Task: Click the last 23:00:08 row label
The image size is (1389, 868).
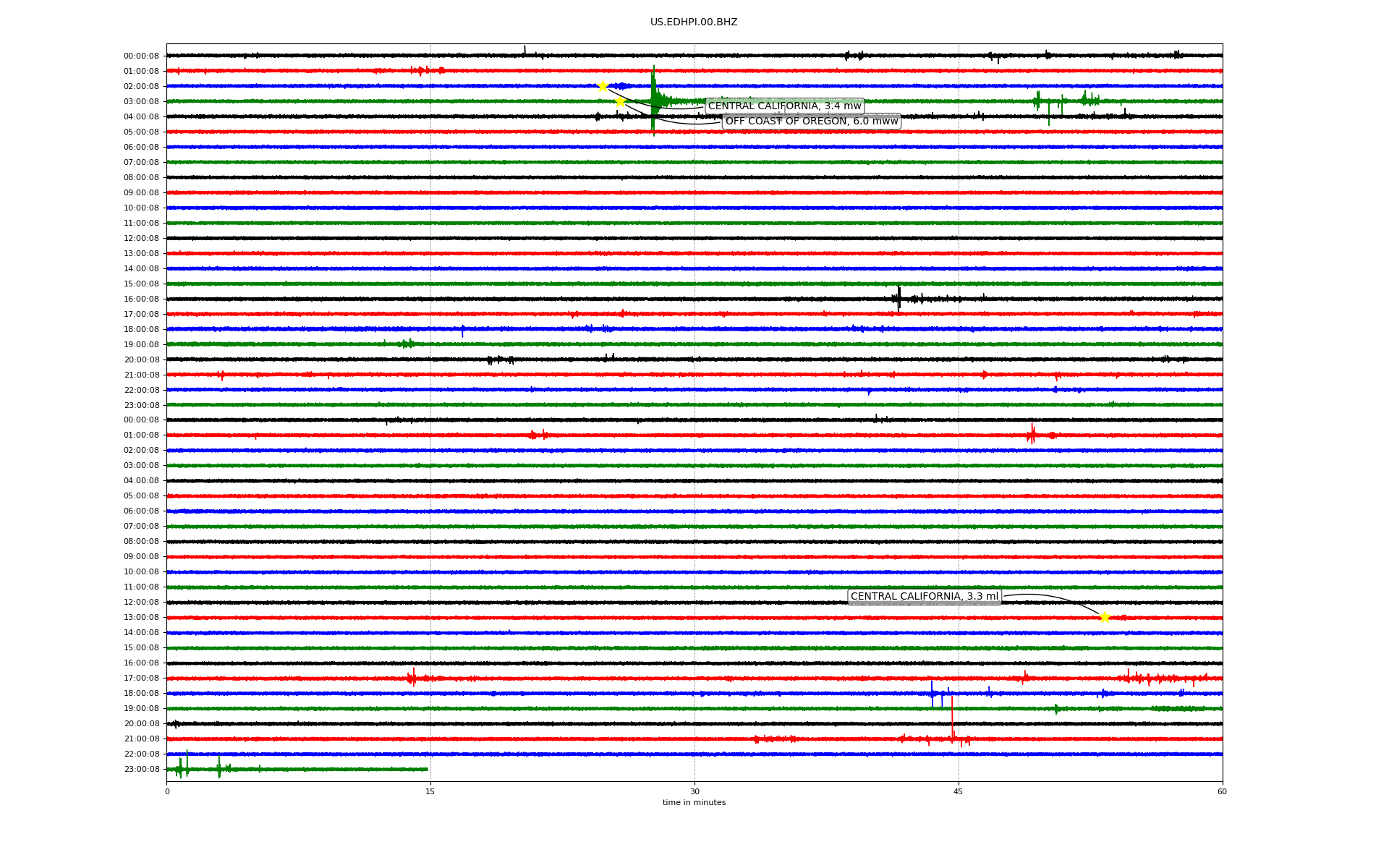Action: [x=141, y=770]
